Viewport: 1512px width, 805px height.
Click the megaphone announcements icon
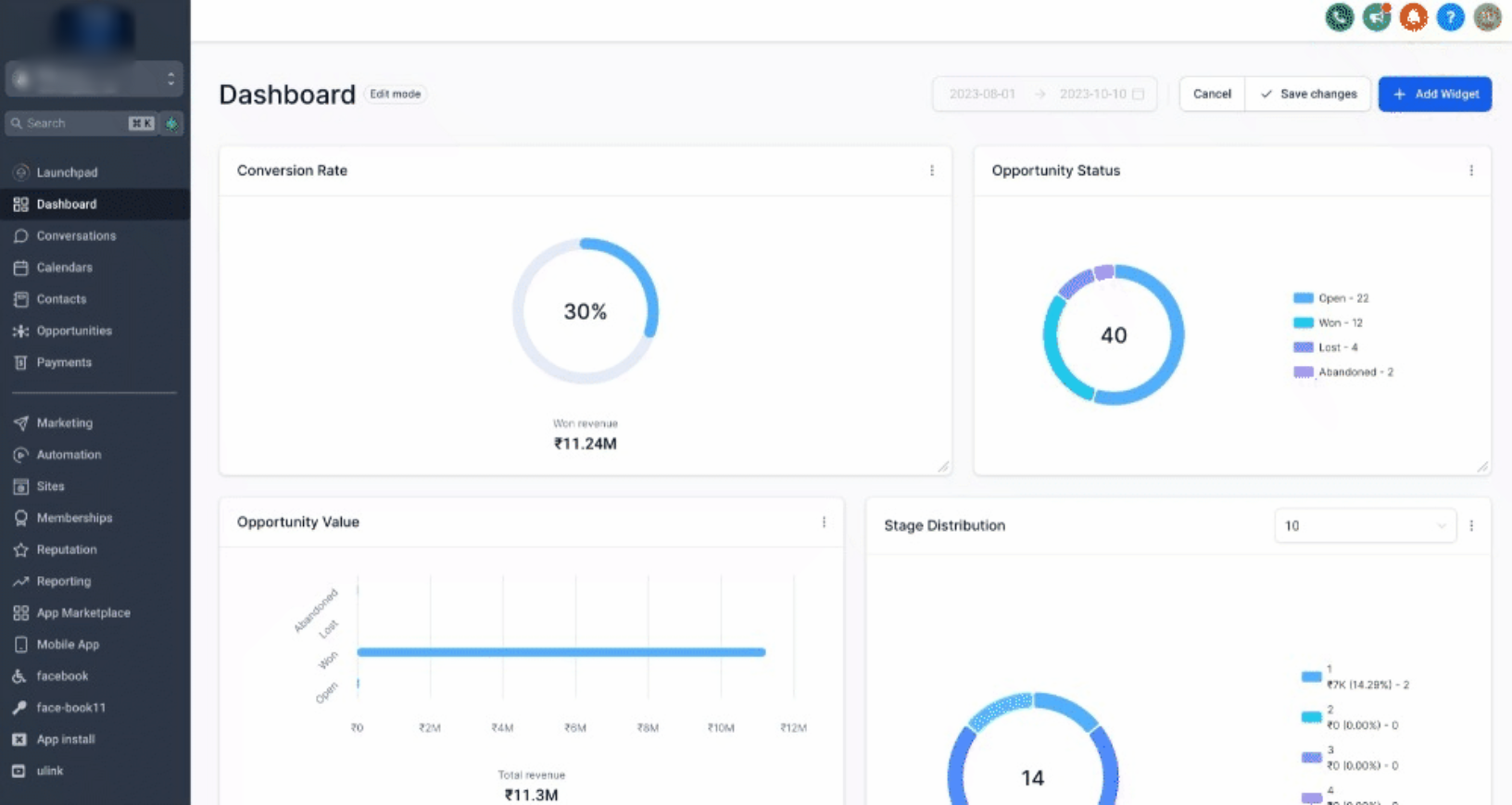click(x=1377, y=17)
